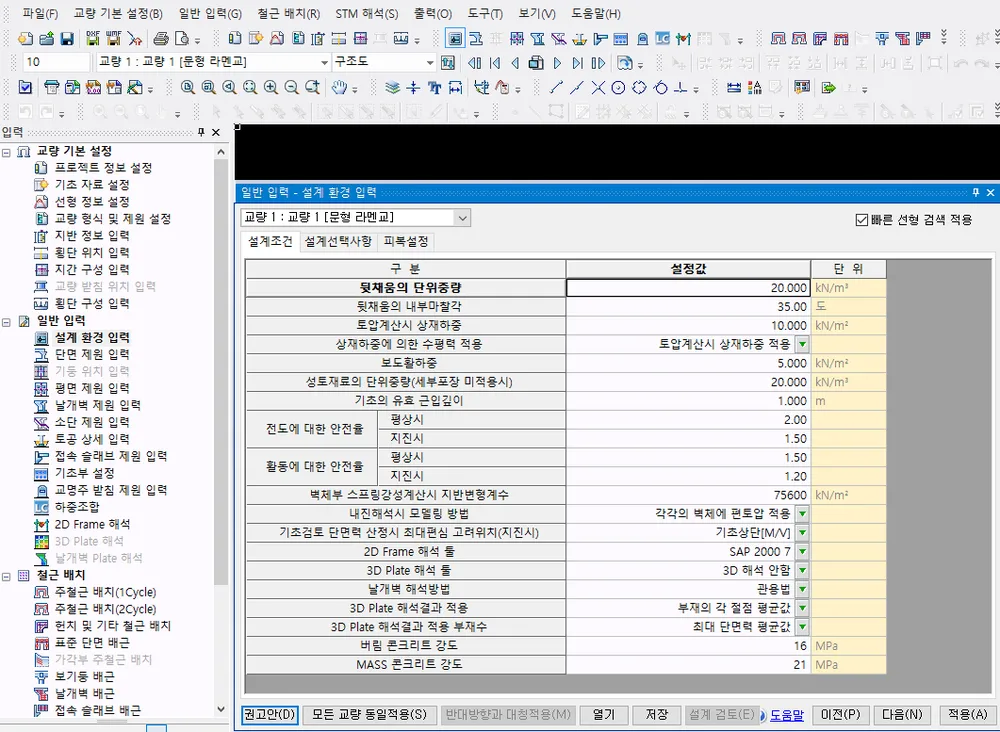Open the 구조도 view dropdown in toolbar
The width and height of the screenshot is (1000, 732).
click(430, 62)
